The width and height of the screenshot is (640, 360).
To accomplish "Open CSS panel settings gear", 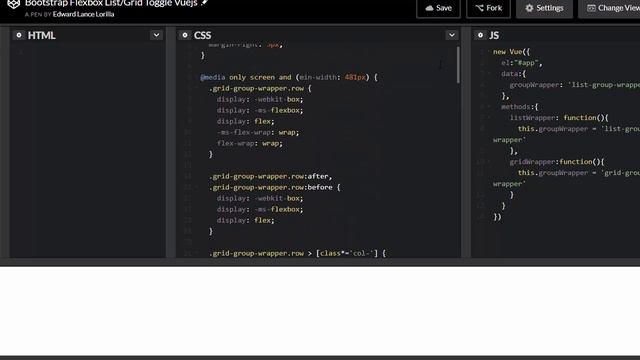I will [x=185, y=35].
